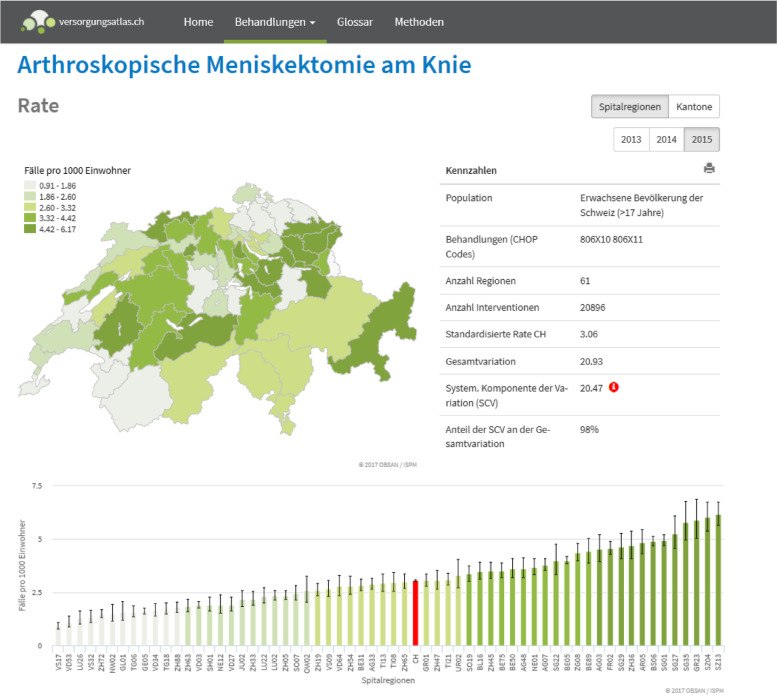Click the page title Arthroskopische Meniskektomie am Knie
The width and height of the screenshot is (777, 695).
244,65
